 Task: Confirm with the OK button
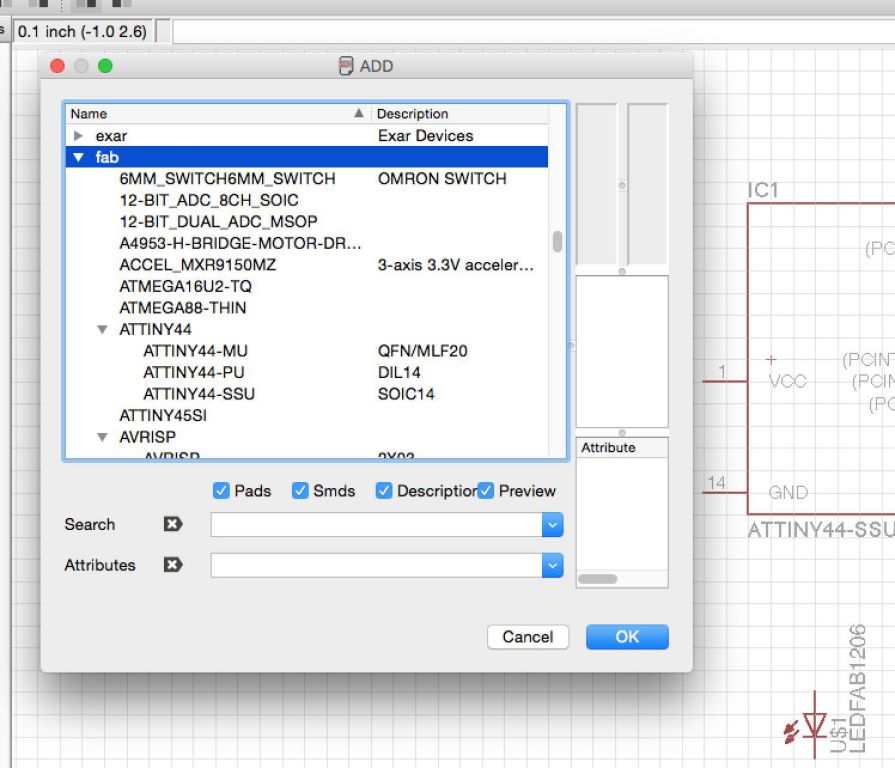tap(627, 637)
